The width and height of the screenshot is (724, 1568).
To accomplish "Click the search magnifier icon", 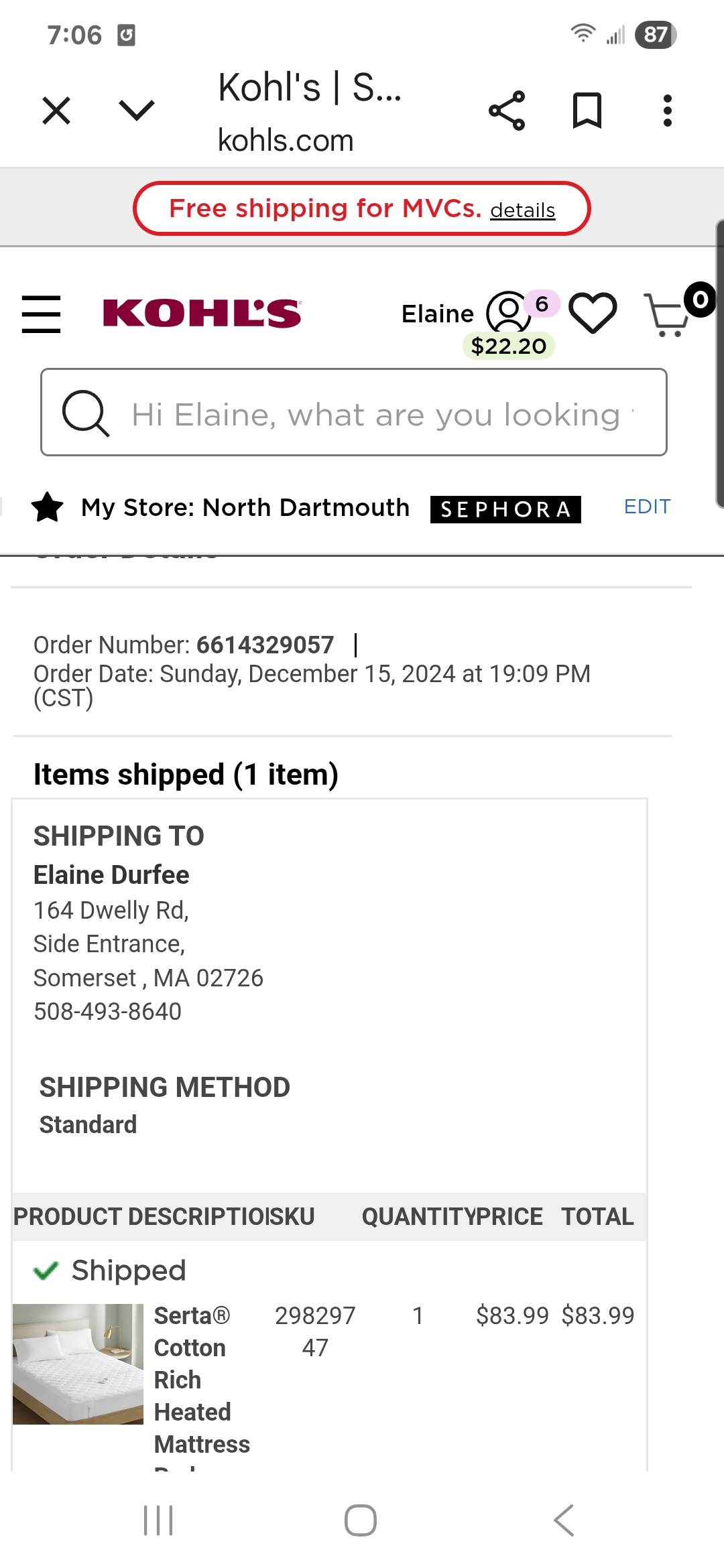I will point(85,413).
